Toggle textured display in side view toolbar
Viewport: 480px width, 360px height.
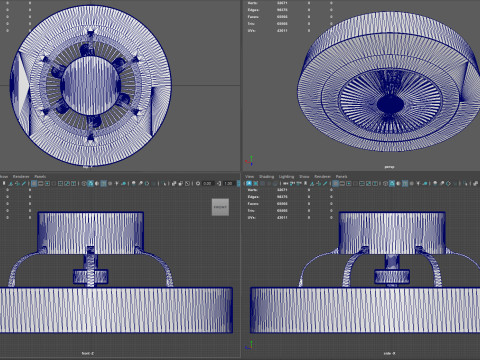coord(412,184)
